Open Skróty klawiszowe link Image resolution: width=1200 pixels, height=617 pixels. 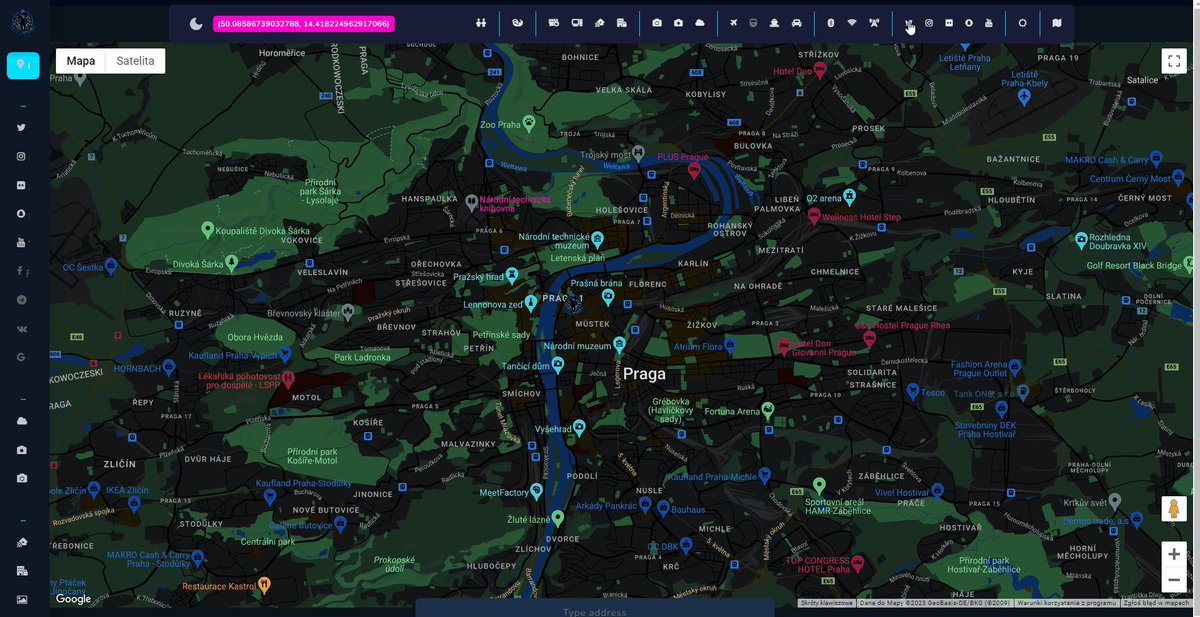coord(827,603)
